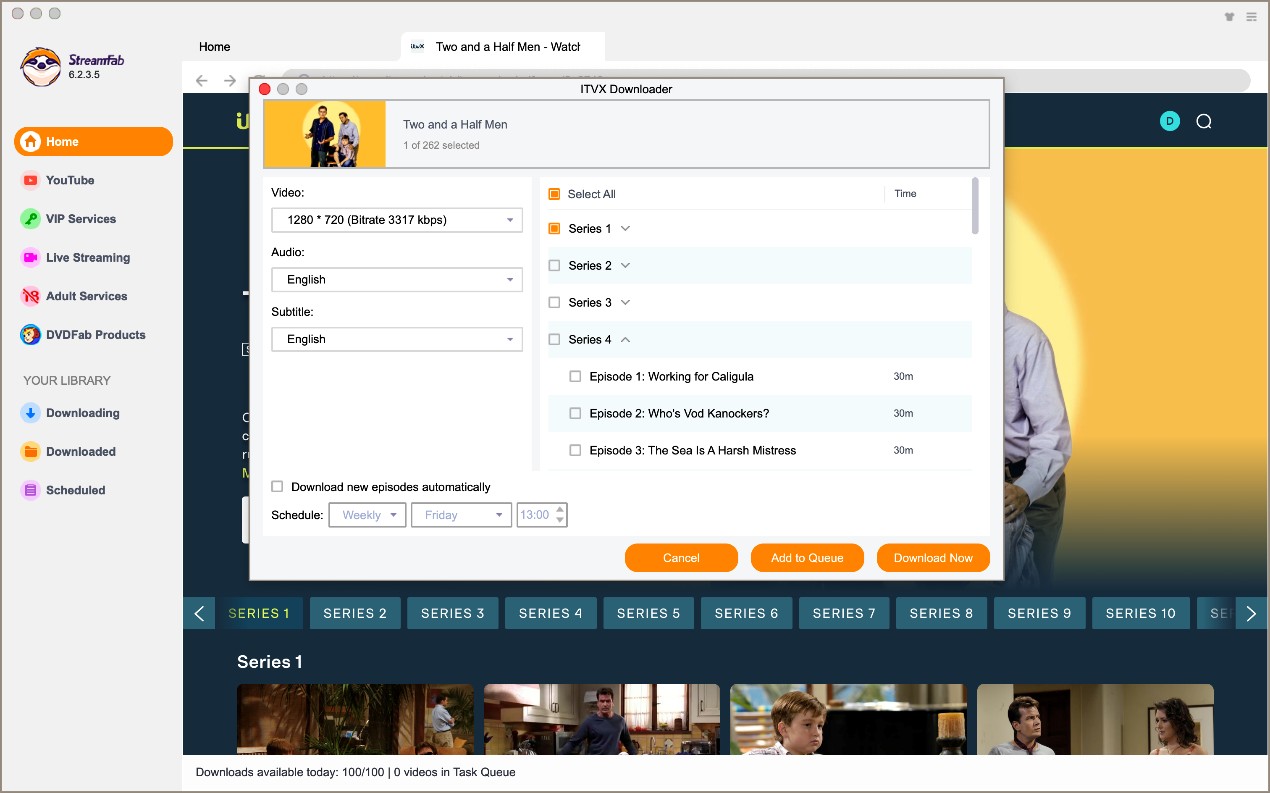Click the browser back arrow

(202, 81)
